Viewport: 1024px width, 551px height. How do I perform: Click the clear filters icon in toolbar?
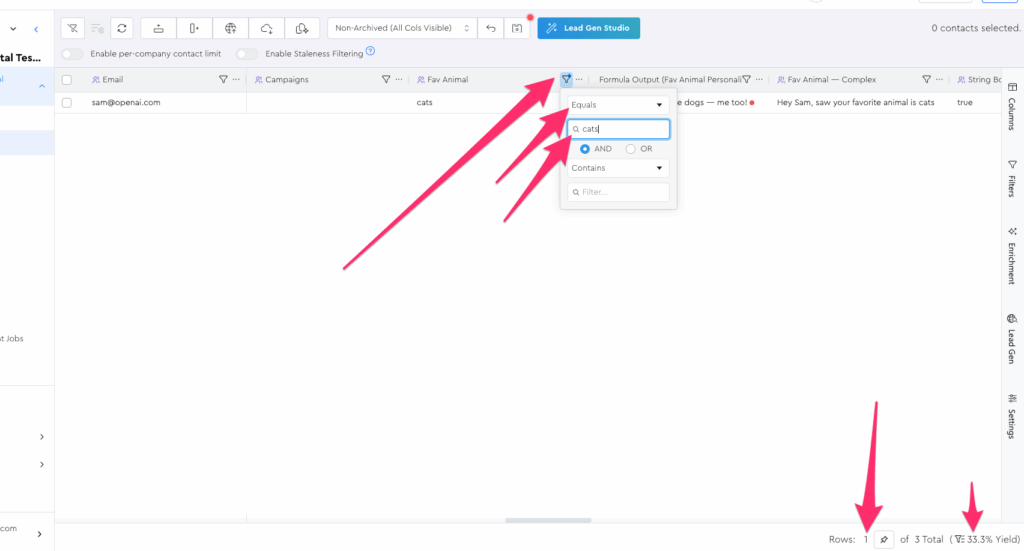click(73, 28)
